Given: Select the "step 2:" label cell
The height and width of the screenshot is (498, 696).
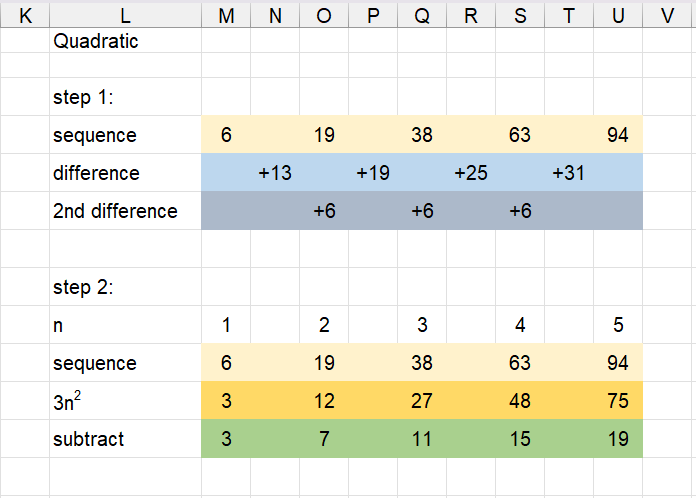Looking at the screenshot, I should (x=125, y=288).
